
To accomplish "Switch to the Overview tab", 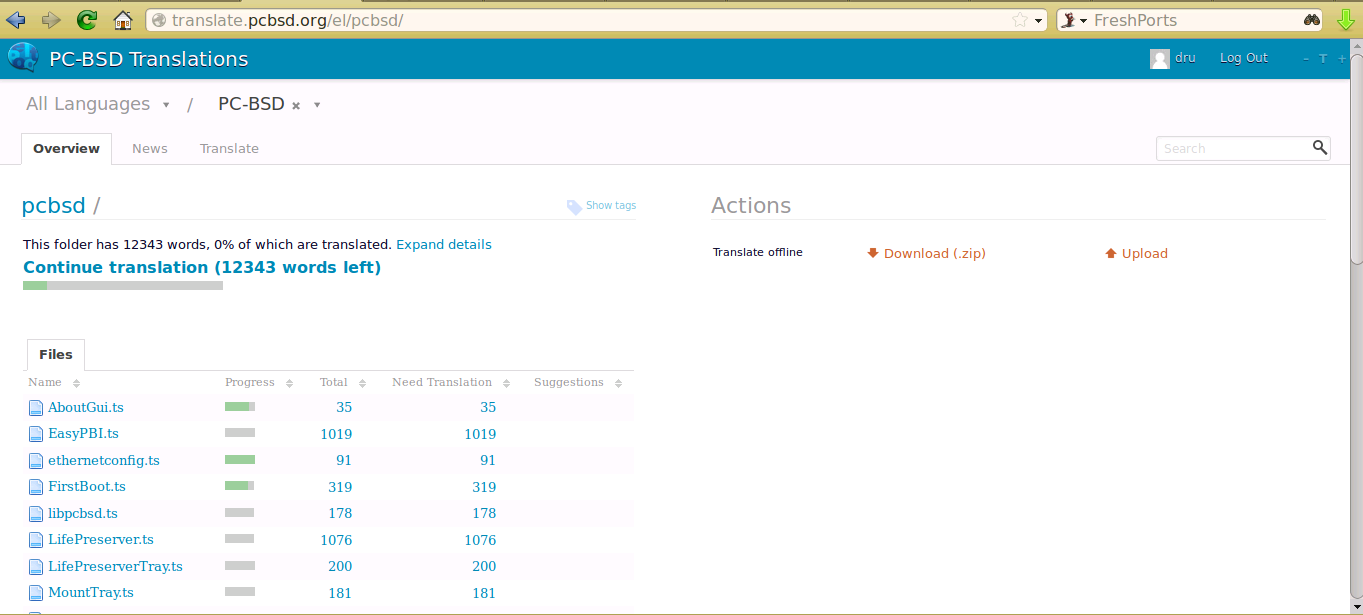I will pos(66,148).
